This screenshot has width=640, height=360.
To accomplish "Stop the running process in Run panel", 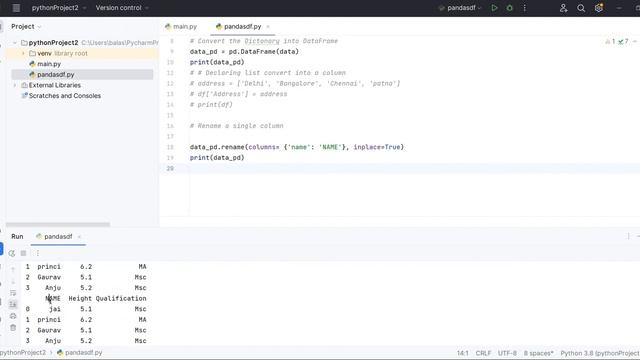I will (x=23, y=253).
